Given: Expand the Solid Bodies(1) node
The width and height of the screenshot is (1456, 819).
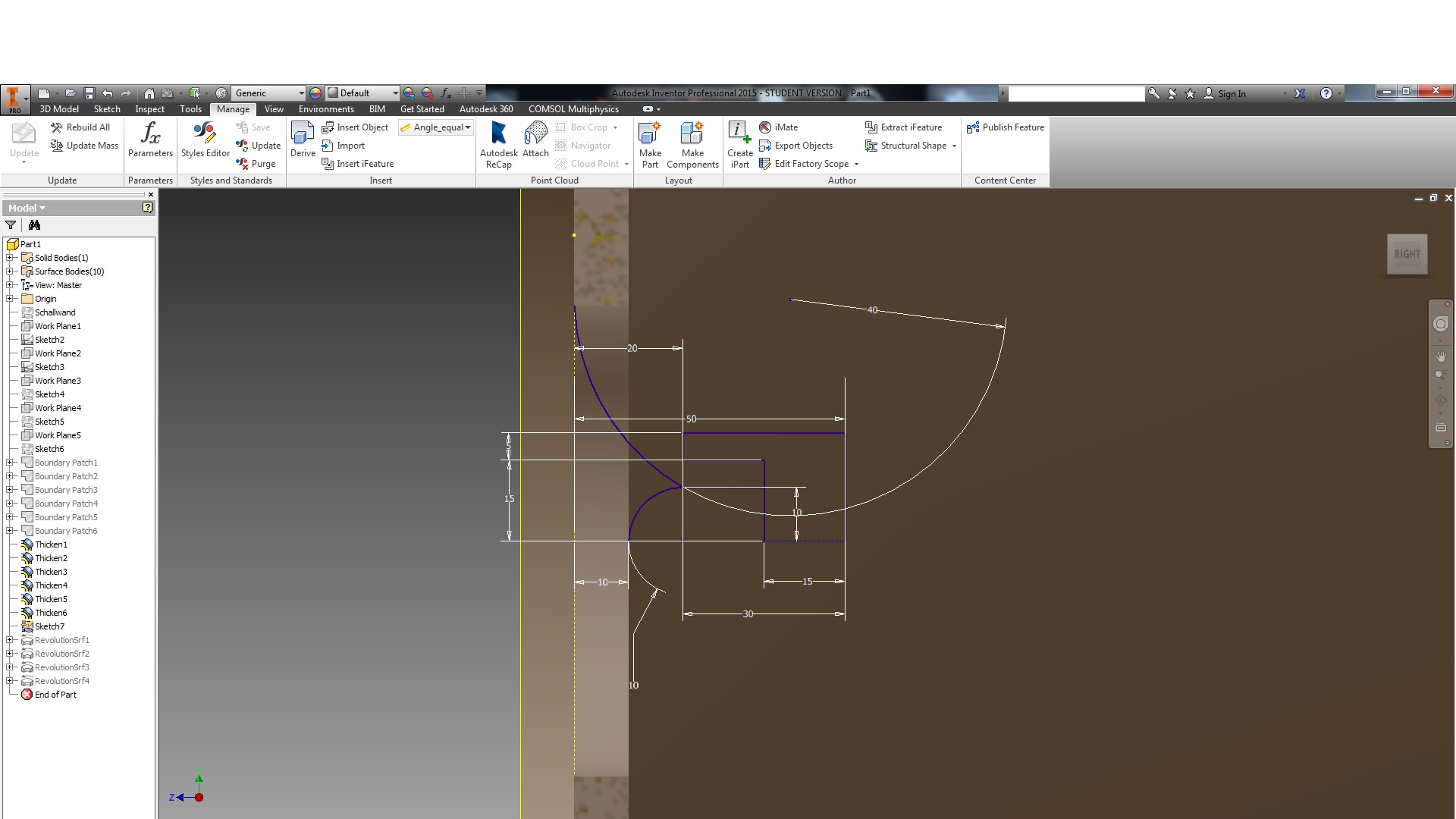Looking at the screenshot, I should tap(10, 258).
